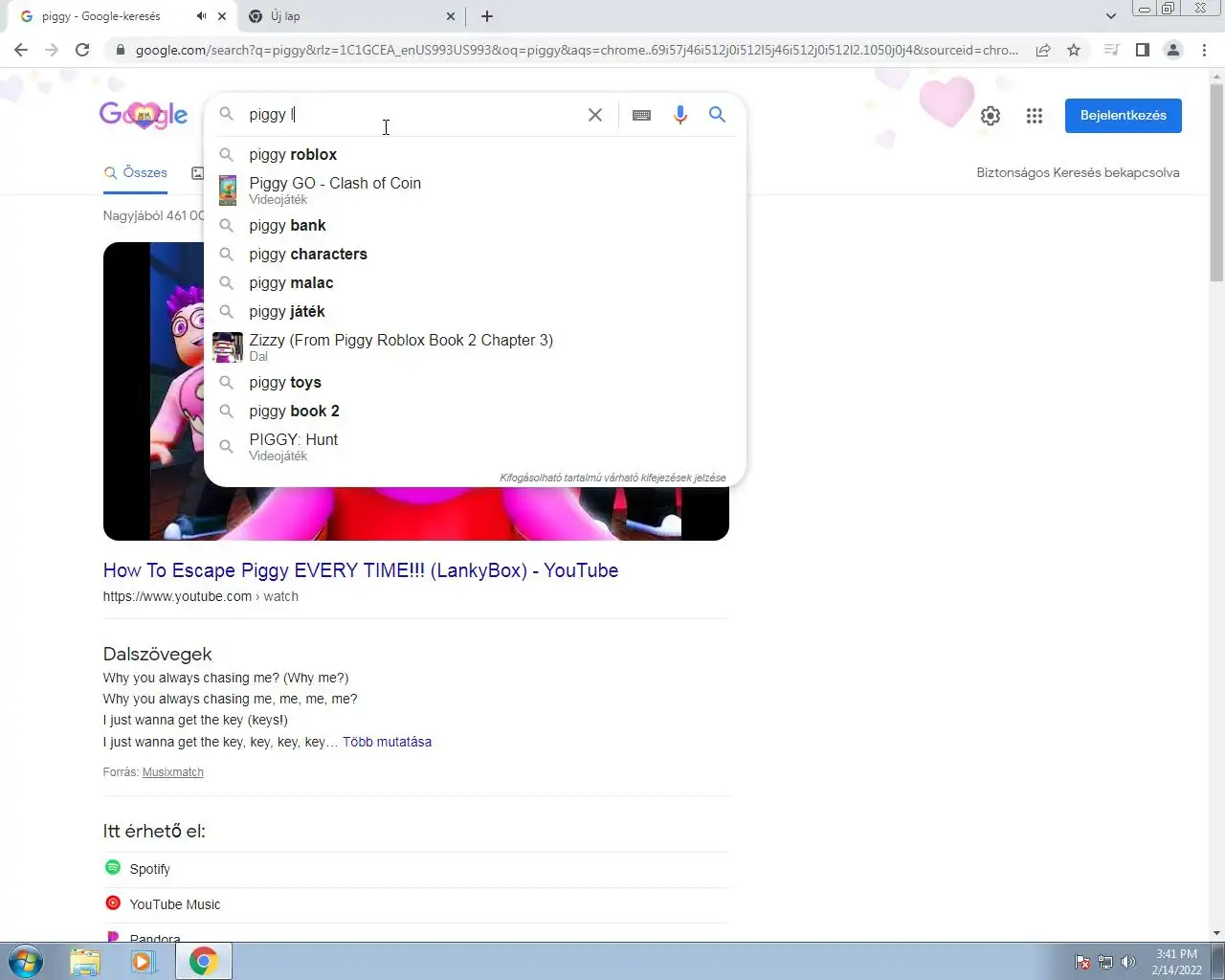Open Windows Explorer from taskbar

85,961
